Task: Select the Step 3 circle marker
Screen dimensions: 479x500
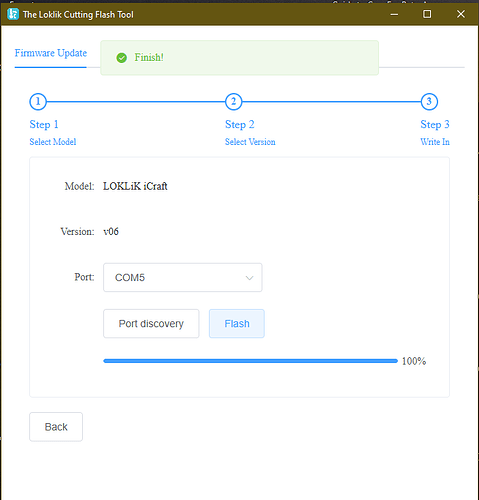Action: click(x=429, y=102)
